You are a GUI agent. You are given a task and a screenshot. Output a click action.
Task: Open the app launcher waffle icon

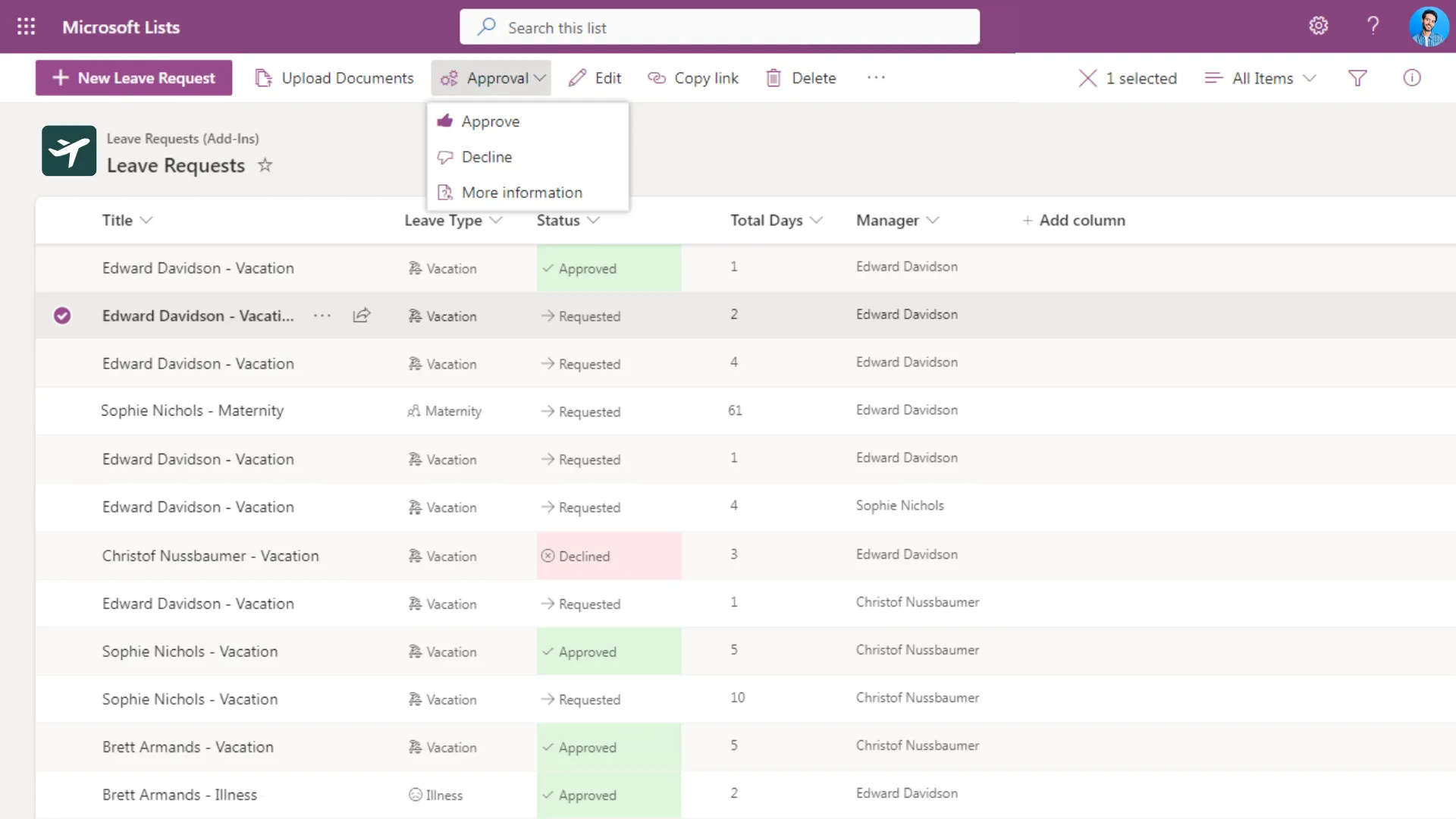tap(26, 26)
